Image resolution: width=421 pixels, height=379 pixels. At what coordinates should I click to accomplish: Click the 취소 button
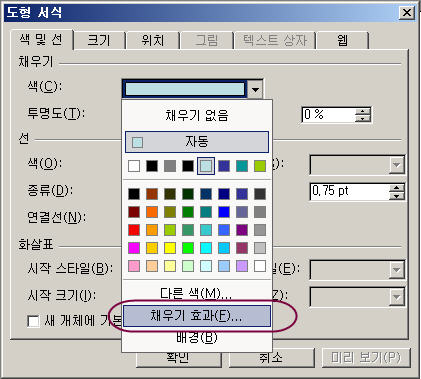271,358
